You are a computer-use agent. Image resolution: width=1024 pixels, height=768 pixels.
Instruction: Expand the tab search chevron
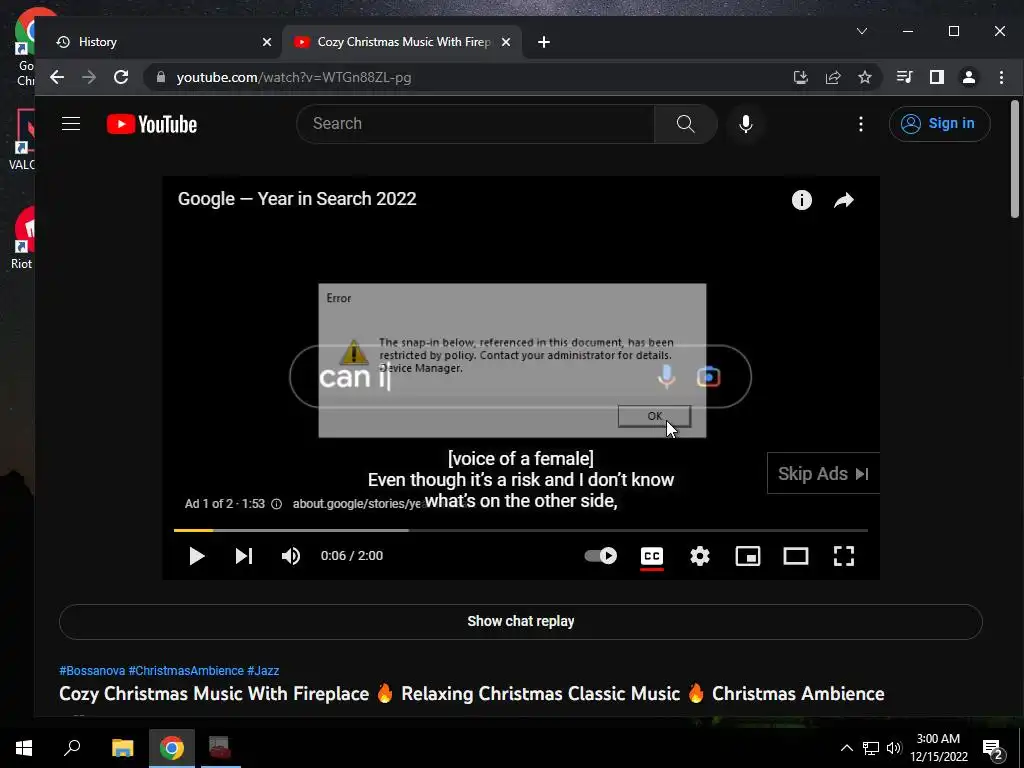pyautogui.click(x=862, y=31)
